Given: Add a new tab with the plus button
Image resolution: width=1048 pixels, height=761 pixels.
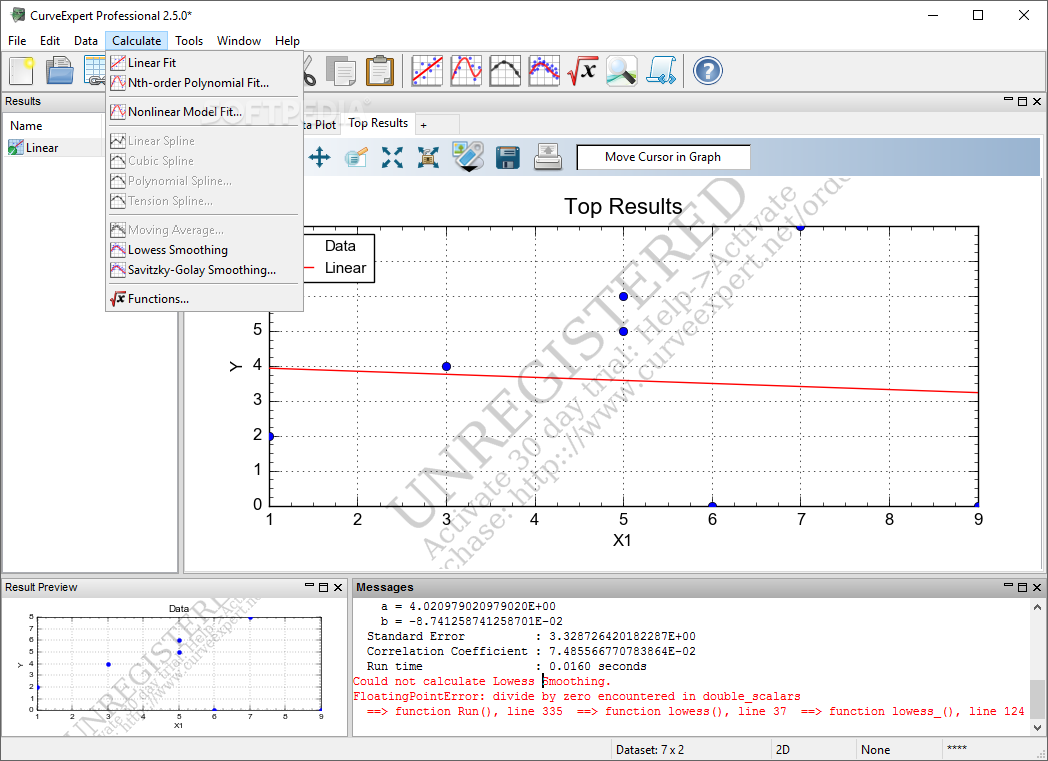Looking at the screenshot, I should click(424, 125).
